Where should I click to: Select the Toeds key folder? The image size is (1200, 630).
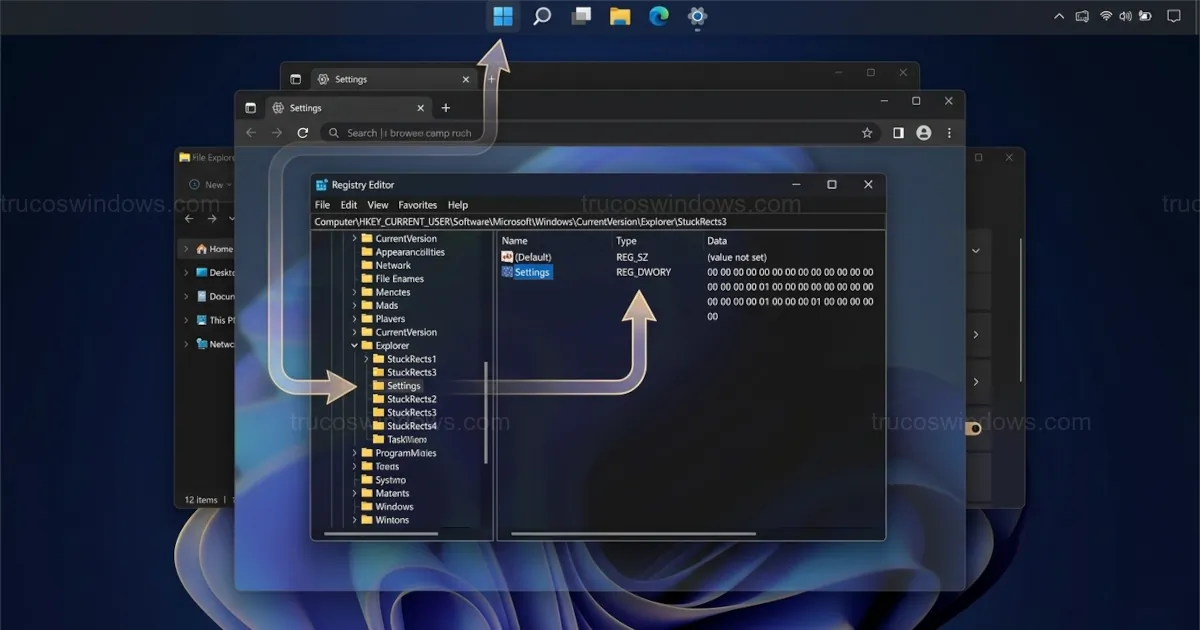(x=387, y=466)
